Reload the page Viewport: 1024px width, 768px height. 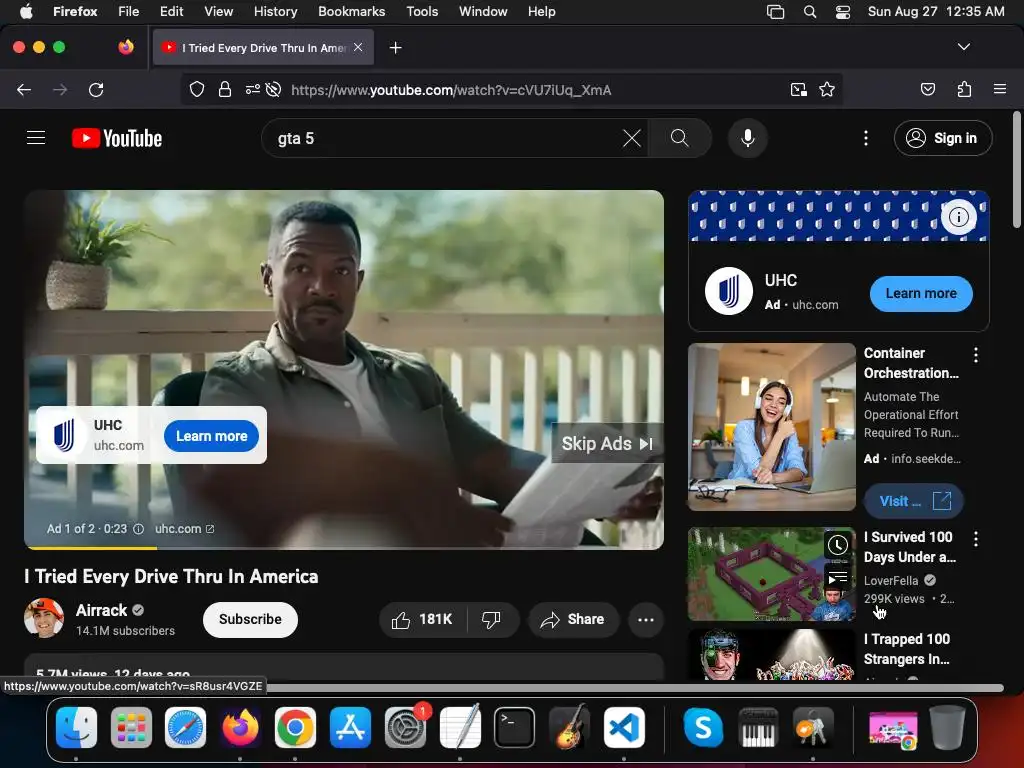pyautogui.click(x=96, y=89)
